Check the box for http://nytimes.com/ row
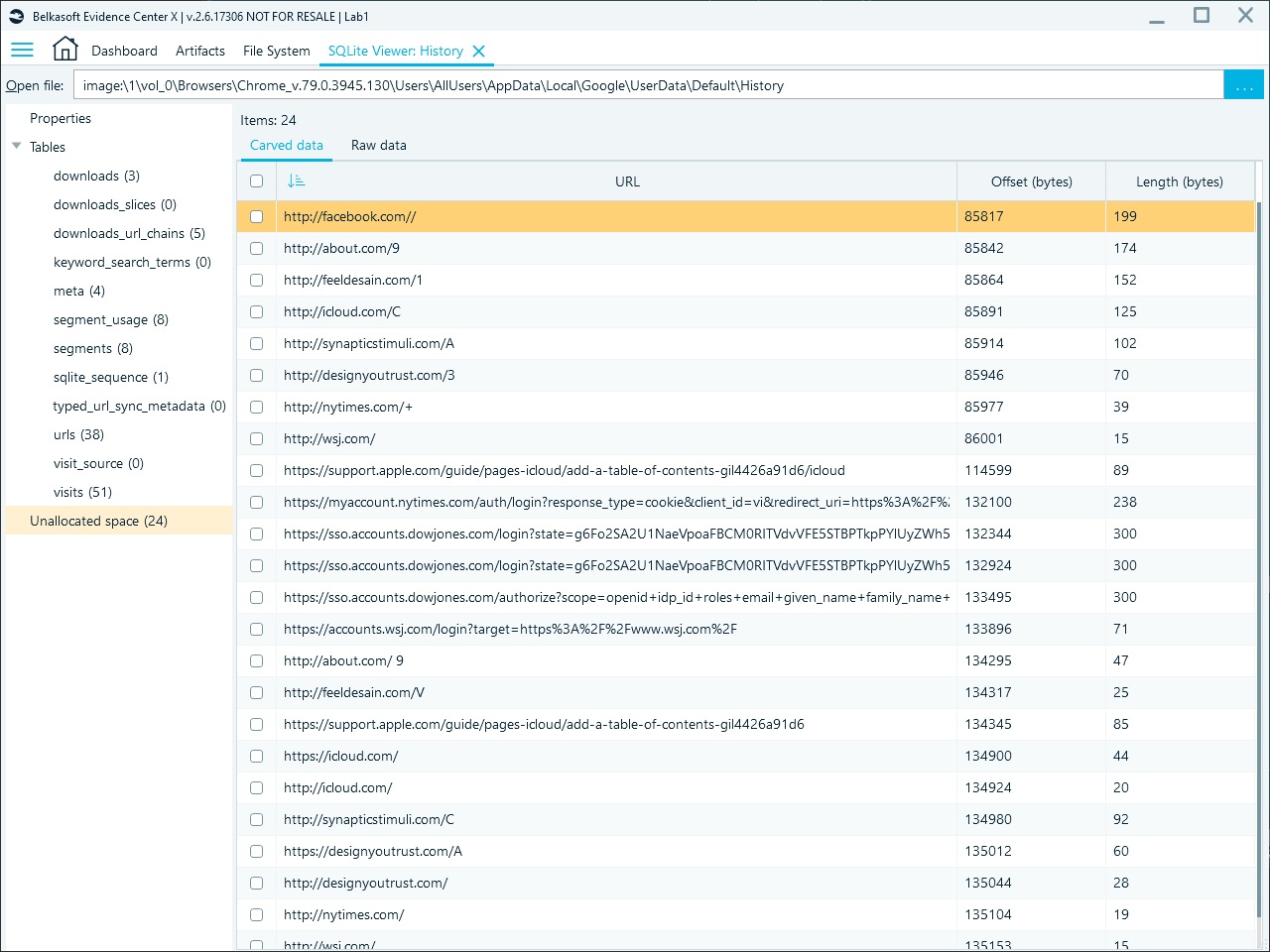The height and width of the screenshot is (952, 1270). (257, 914)
